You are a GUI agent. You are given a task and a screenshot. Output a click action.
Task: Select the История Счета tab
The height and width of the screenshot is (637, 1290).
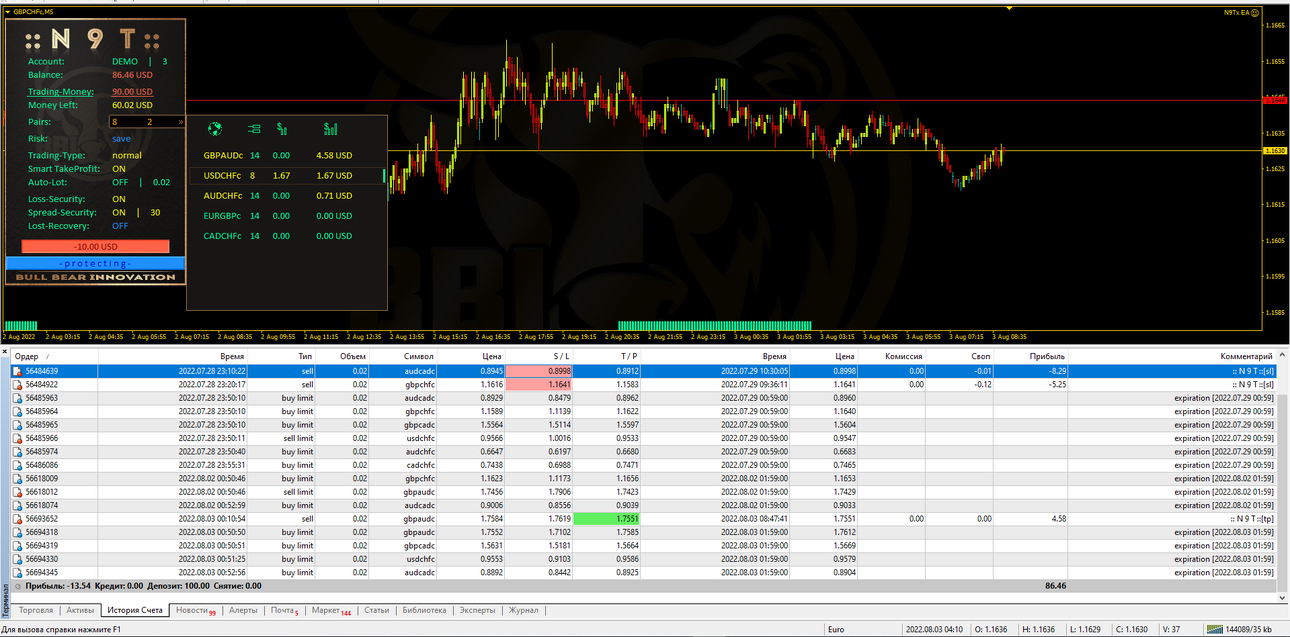coord(134,610)
